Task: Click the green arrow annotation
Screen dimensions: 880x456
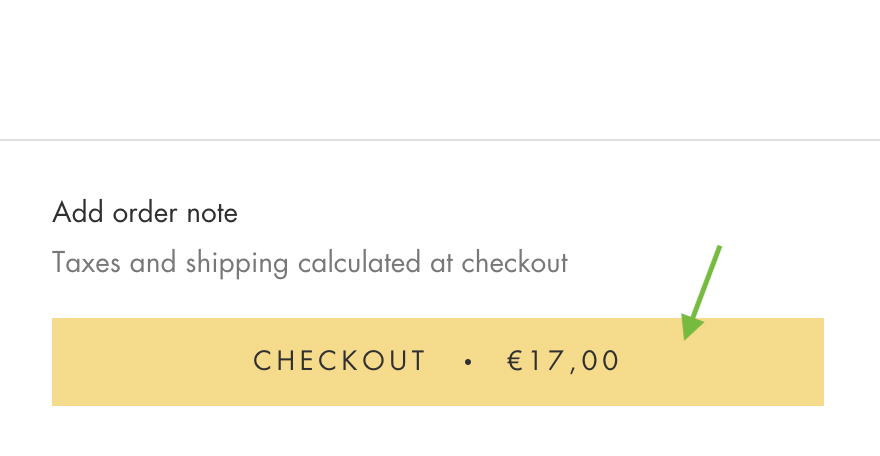Action: click(701, 292)
